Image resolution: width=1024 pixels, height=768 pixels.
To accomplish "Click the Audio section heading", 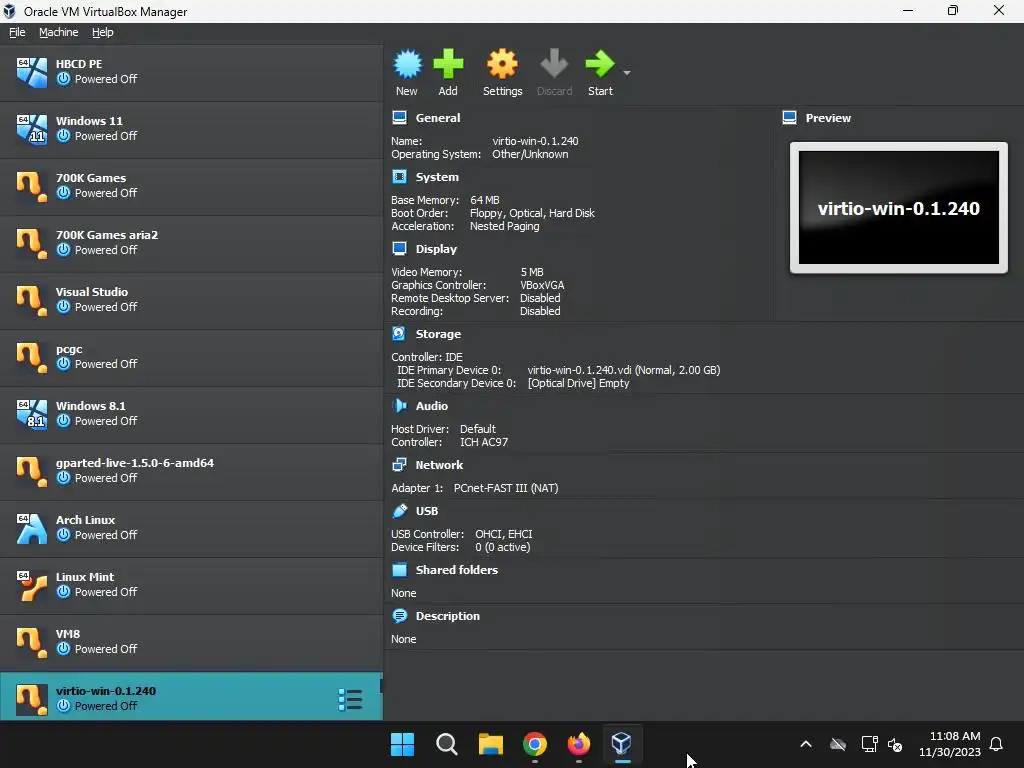I will click(x=432, y=406).
